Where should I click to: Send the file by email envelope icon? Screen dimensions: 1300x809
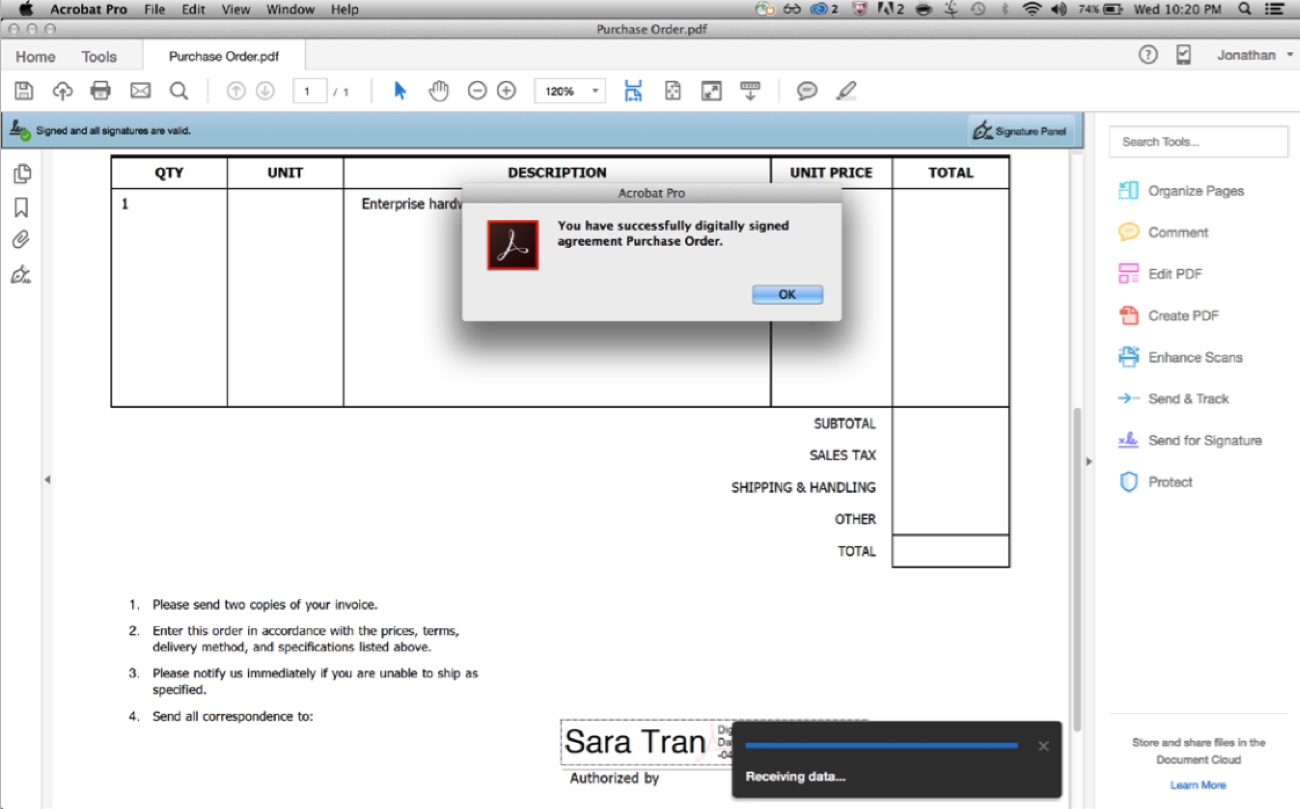[x=140, y=91]
